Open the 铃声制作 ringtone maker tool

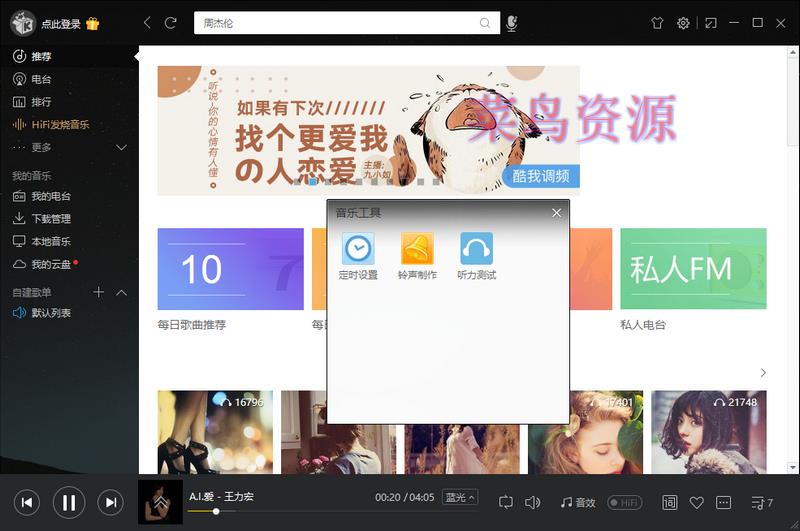(x=417, y=256)
